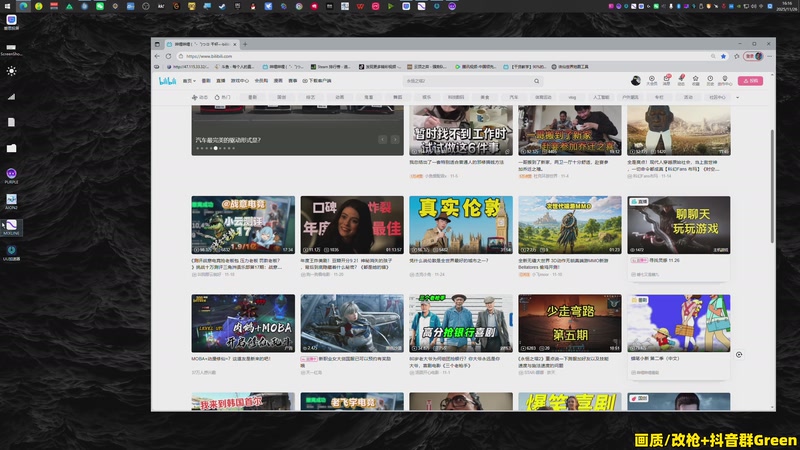Open 漫画 in top navigation
The image size is (800, 450).
pos(278,81)
